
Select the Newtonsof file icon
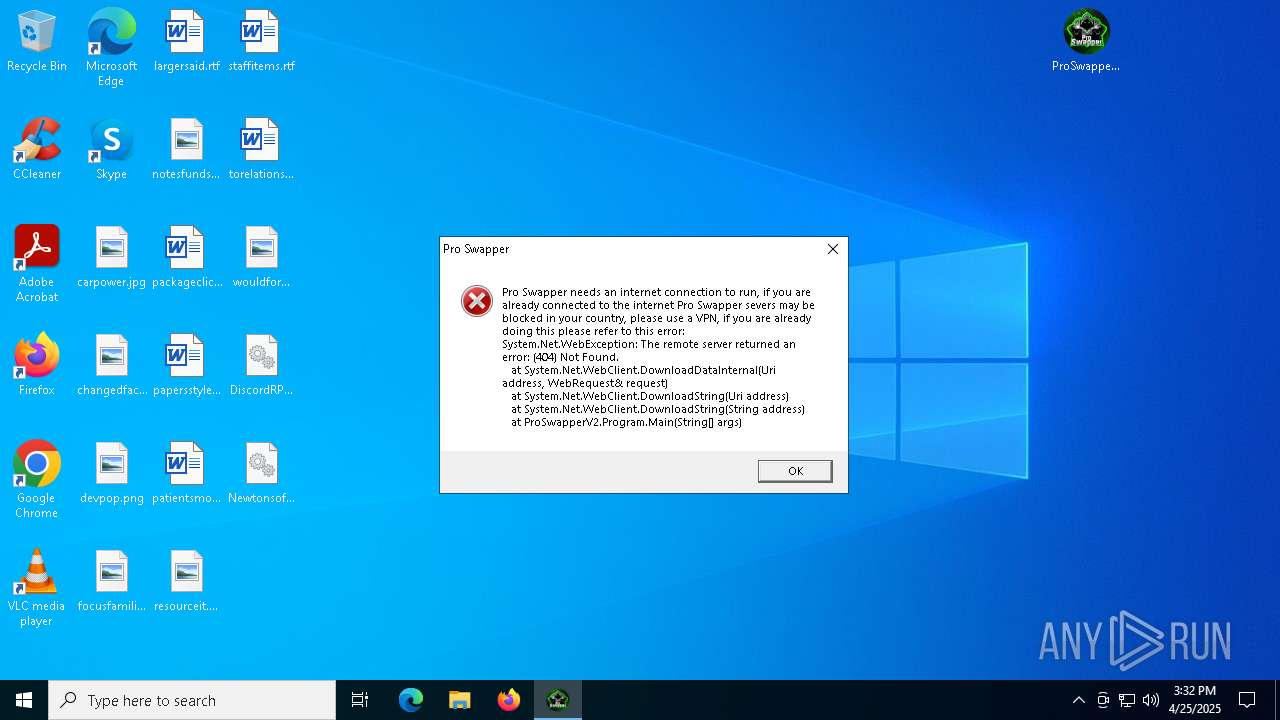pos(261,473)
